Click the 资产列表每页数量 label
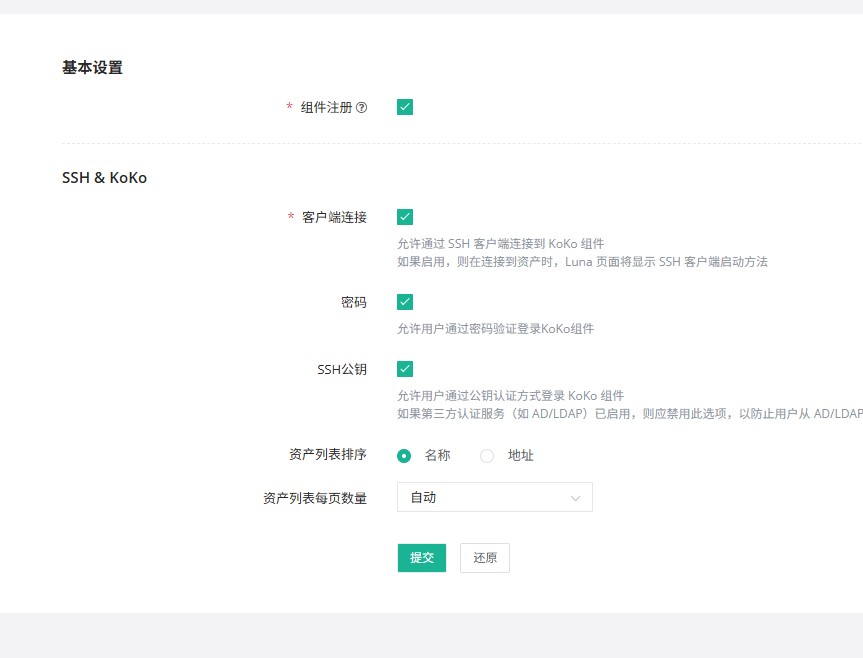This screenshot has width=863, height=658. tap(315, 498)
